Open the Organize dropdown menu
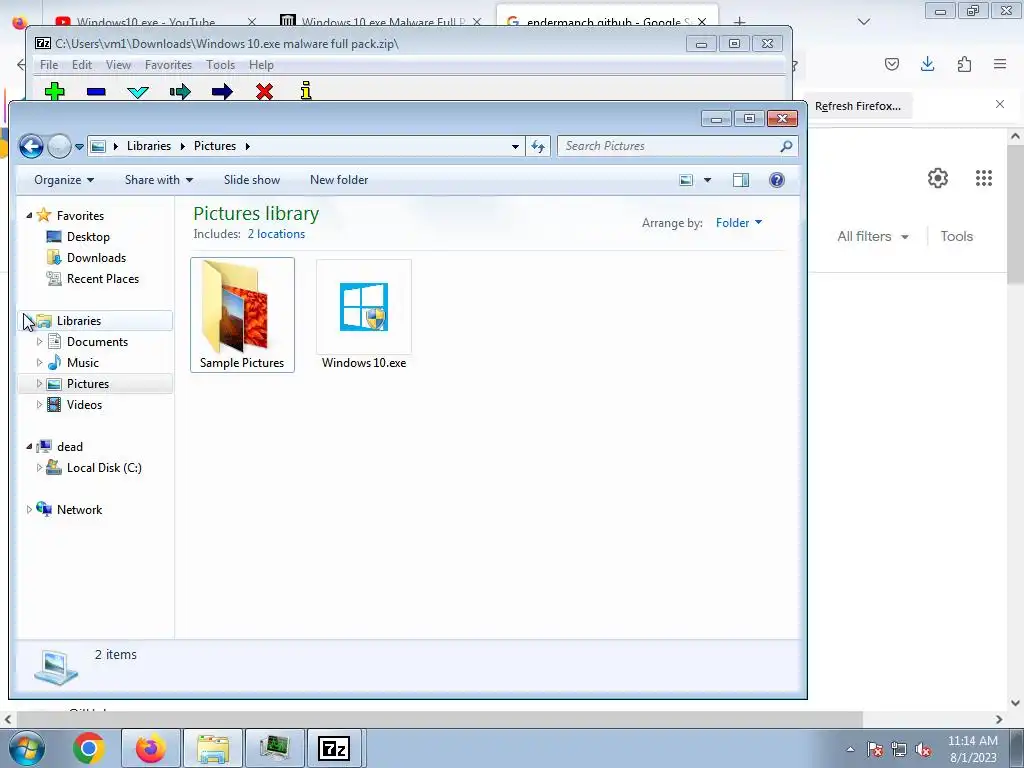Image resolution: width=1024 pixels, height=768 pixels. (x=64, y=180)
